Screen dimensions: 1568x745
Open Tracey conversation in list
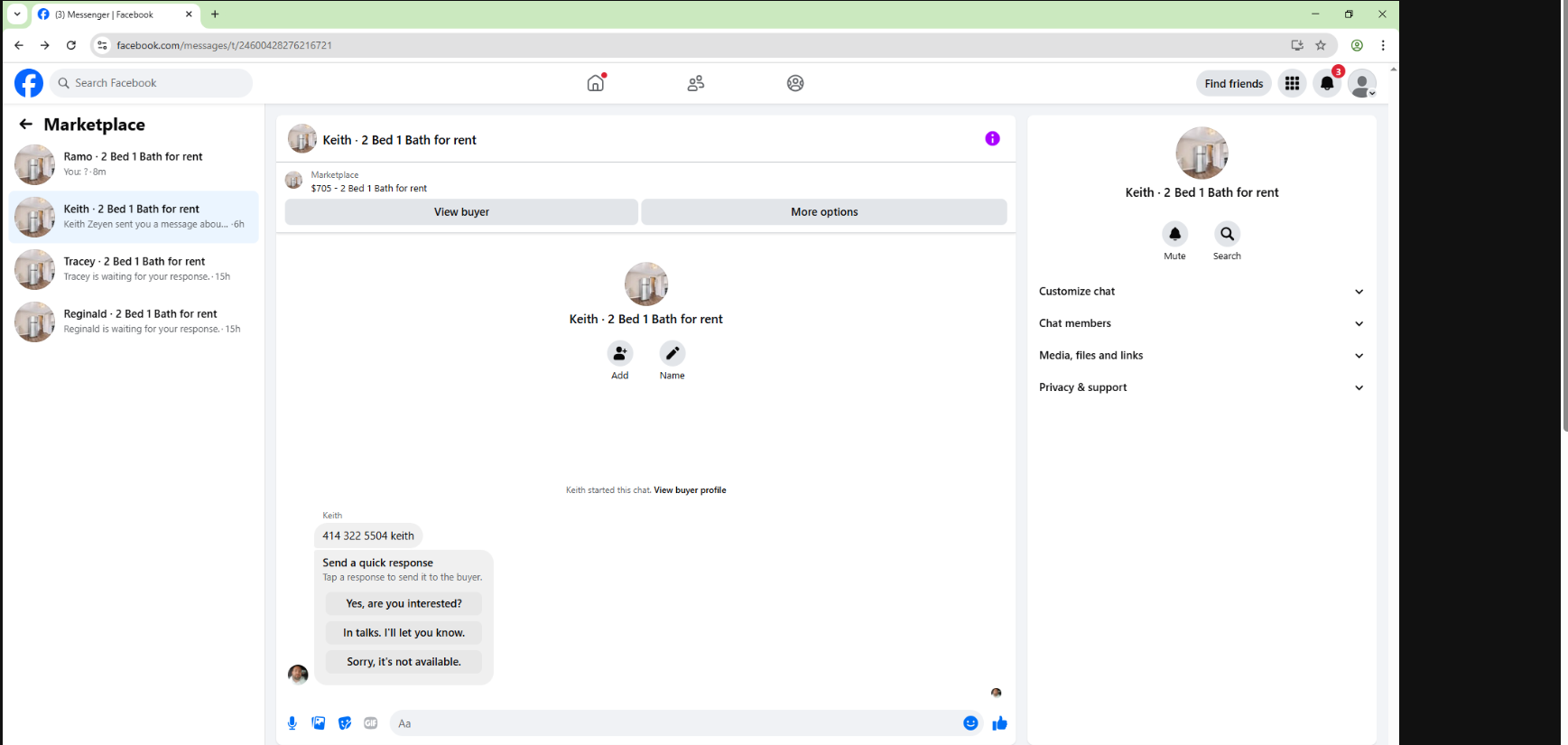click(134, 269)
